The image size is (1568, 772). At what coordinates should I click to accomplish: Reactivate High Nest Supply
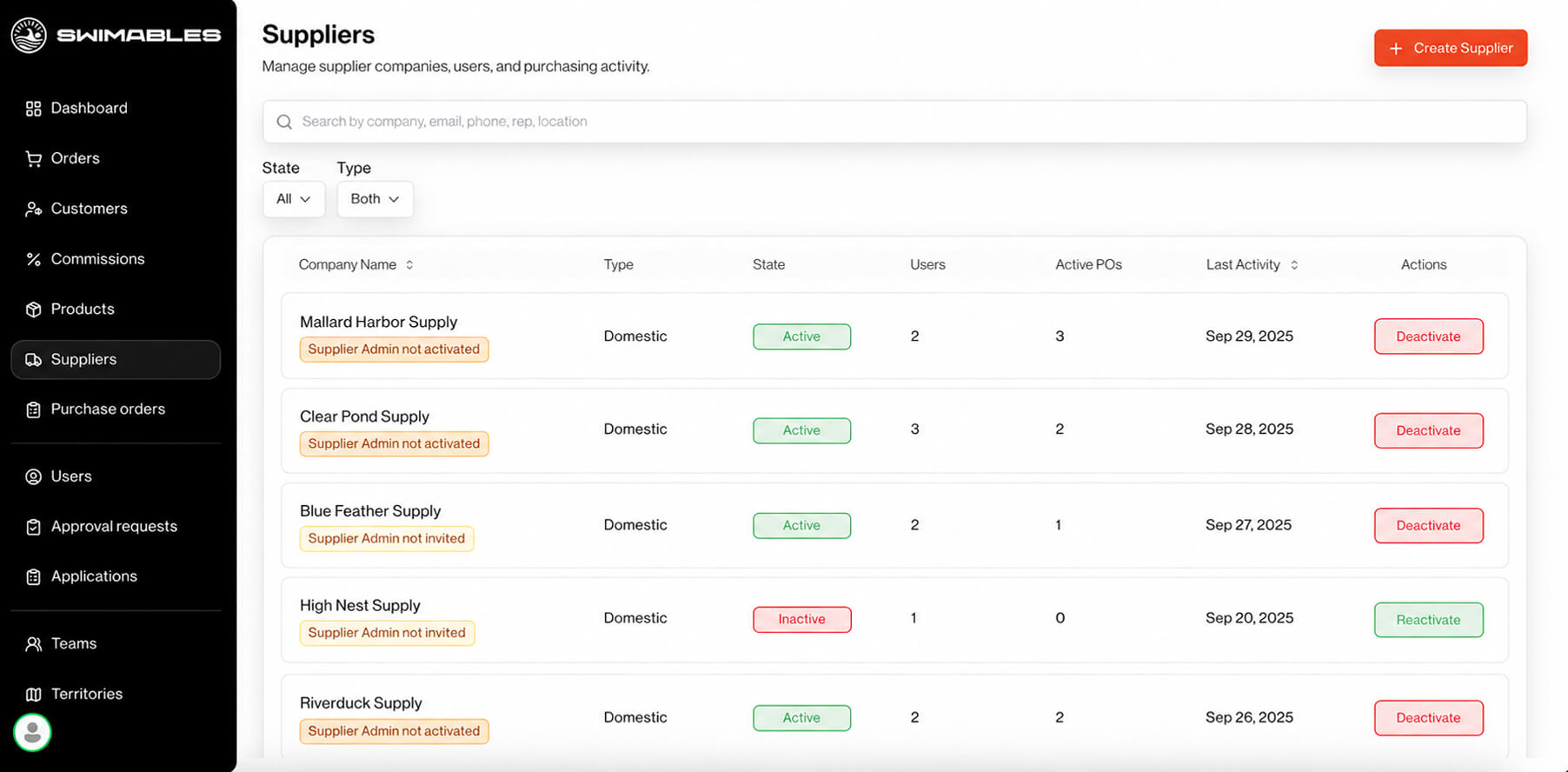pos(1428,620)
